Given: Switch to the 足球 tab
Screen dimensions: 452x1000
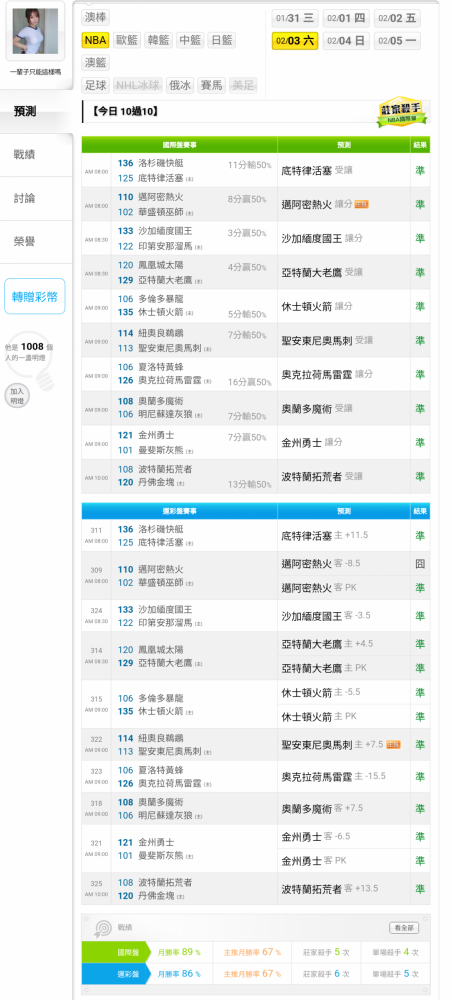Looking at the screenshot, I should pyautogui.click(x=96, y=85).
